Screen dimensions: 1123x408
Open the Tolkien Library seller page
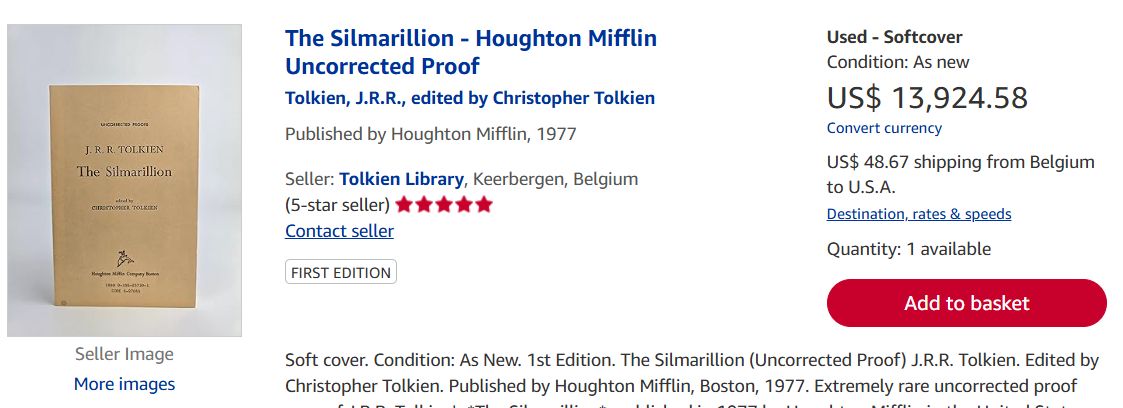[x=401, y=180]
